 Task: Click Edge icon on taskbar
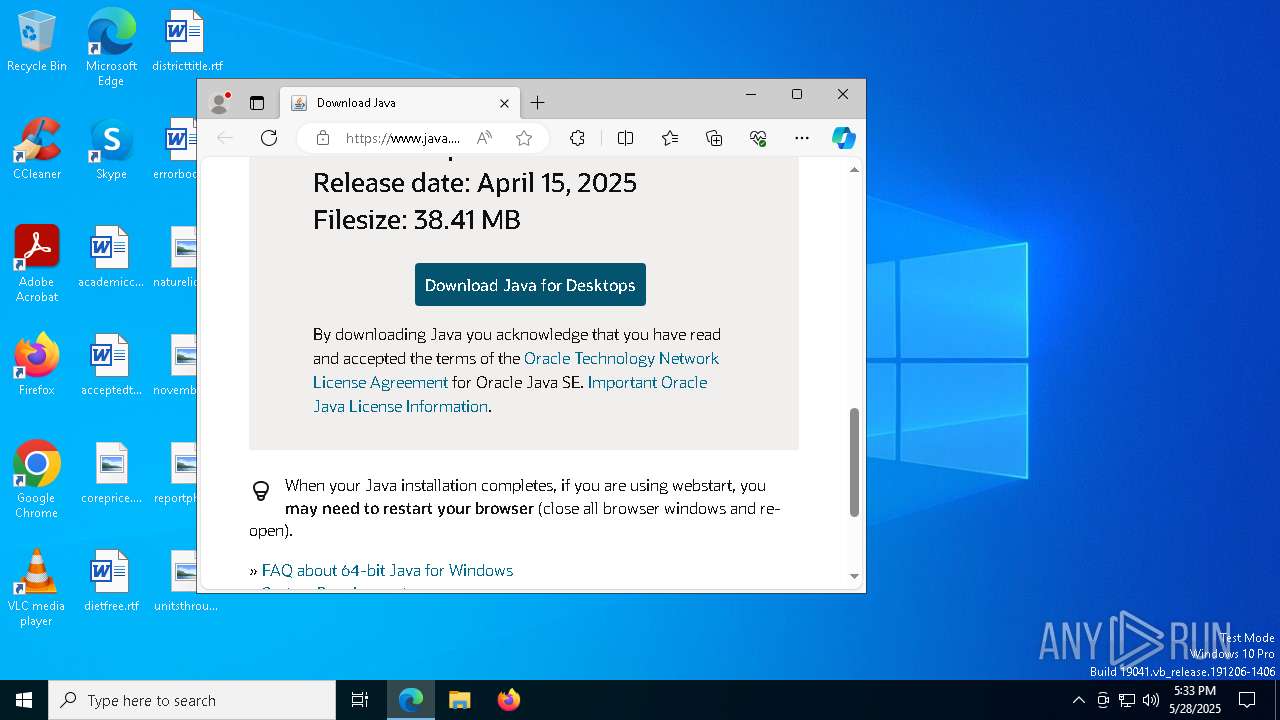click(411, 700)
